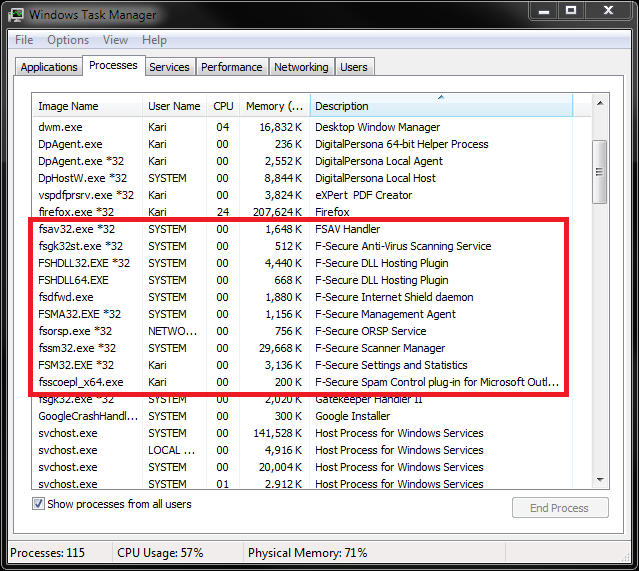Click F-Secure ORSP Service description
This screenshot has height=571, width=639.
(x=370, y=331)
